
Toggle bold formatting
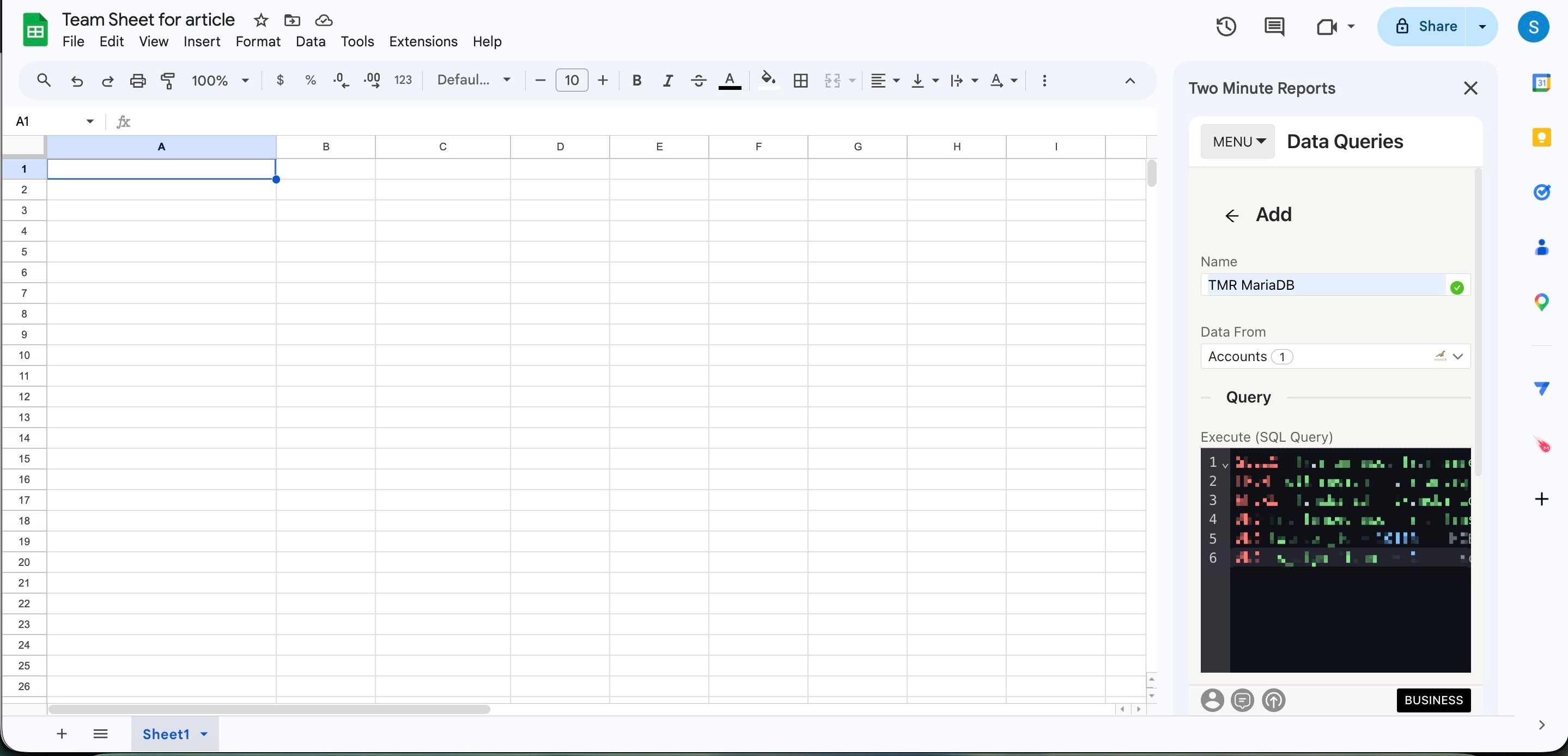[637, 80]
